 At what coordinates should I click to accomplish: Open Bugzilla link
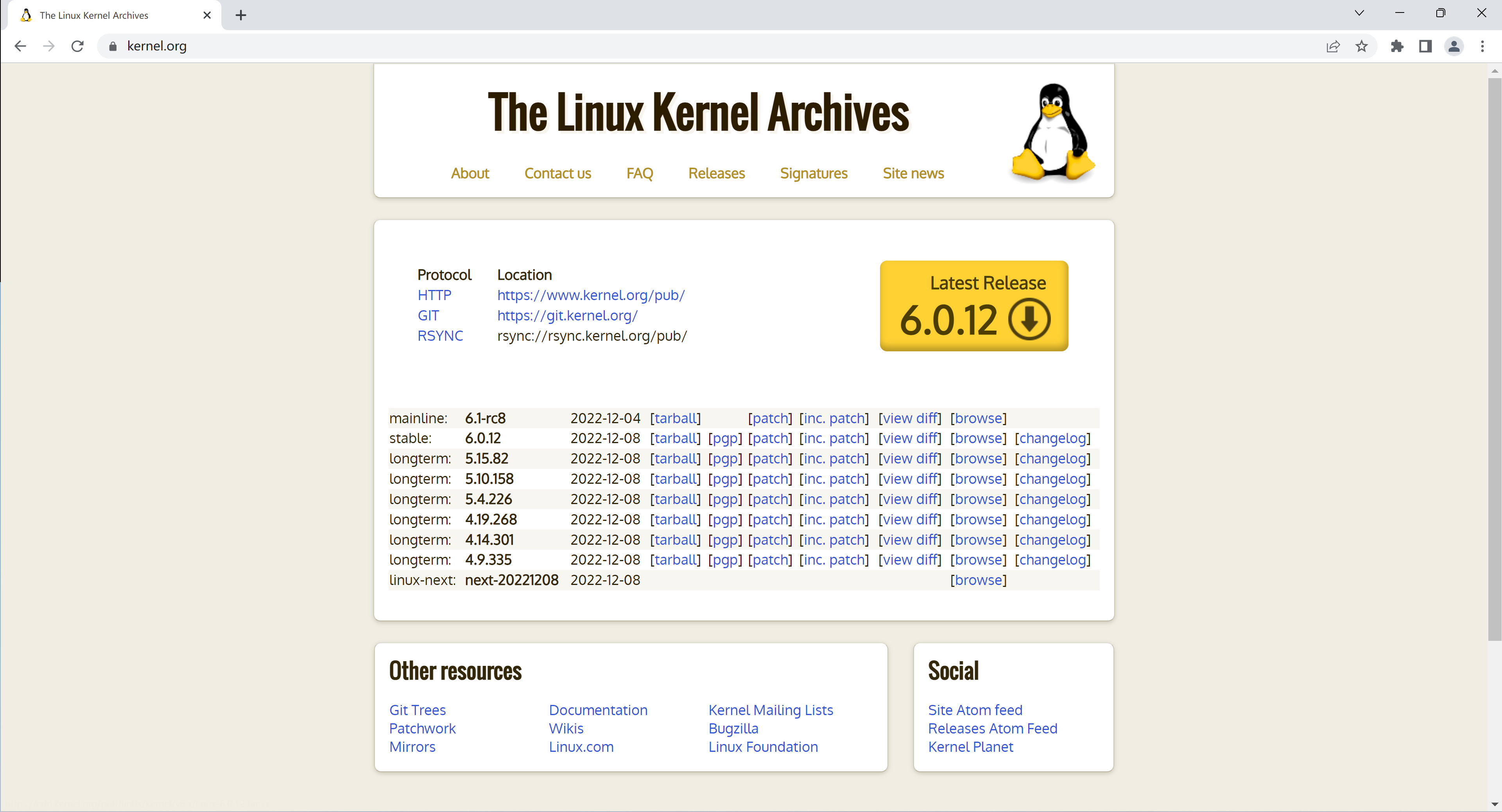pyautogui.click(x=733, y=729)
